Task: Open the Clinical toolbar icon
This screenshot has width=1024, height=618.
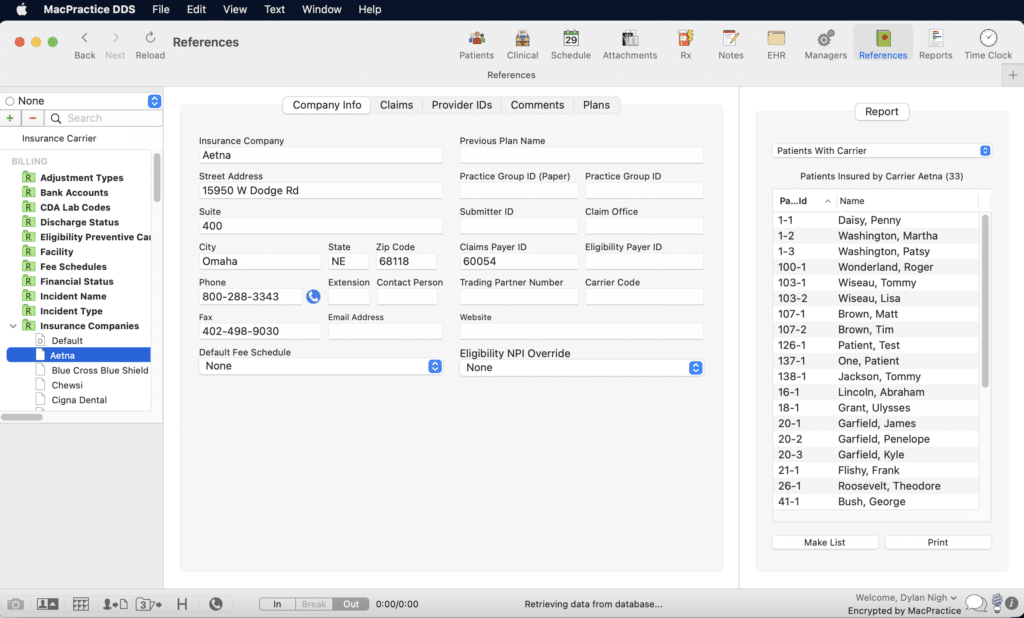Action: (x=522, y=44)
